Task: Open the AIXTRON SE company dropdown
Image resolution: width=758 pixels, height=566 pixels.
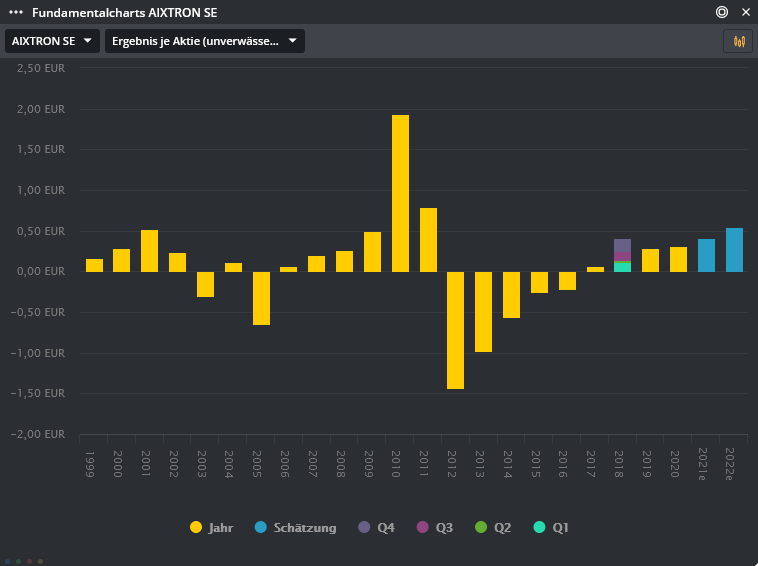Action: click(x=52, y=41)
